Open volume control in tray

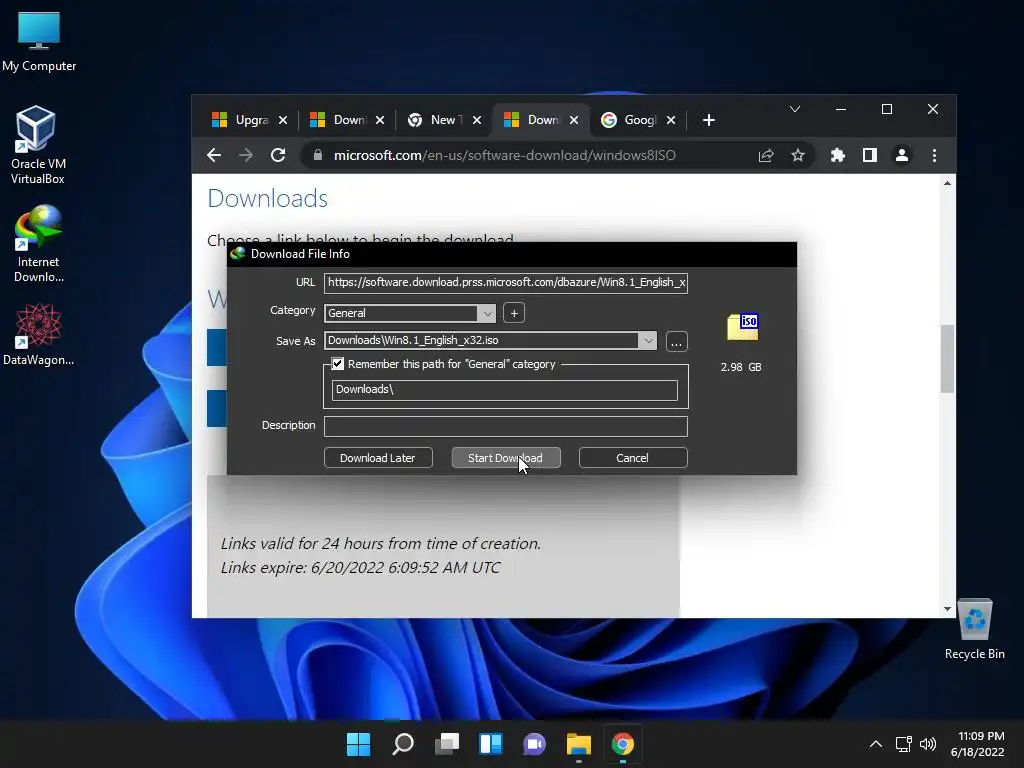click(x=927, y=744)
